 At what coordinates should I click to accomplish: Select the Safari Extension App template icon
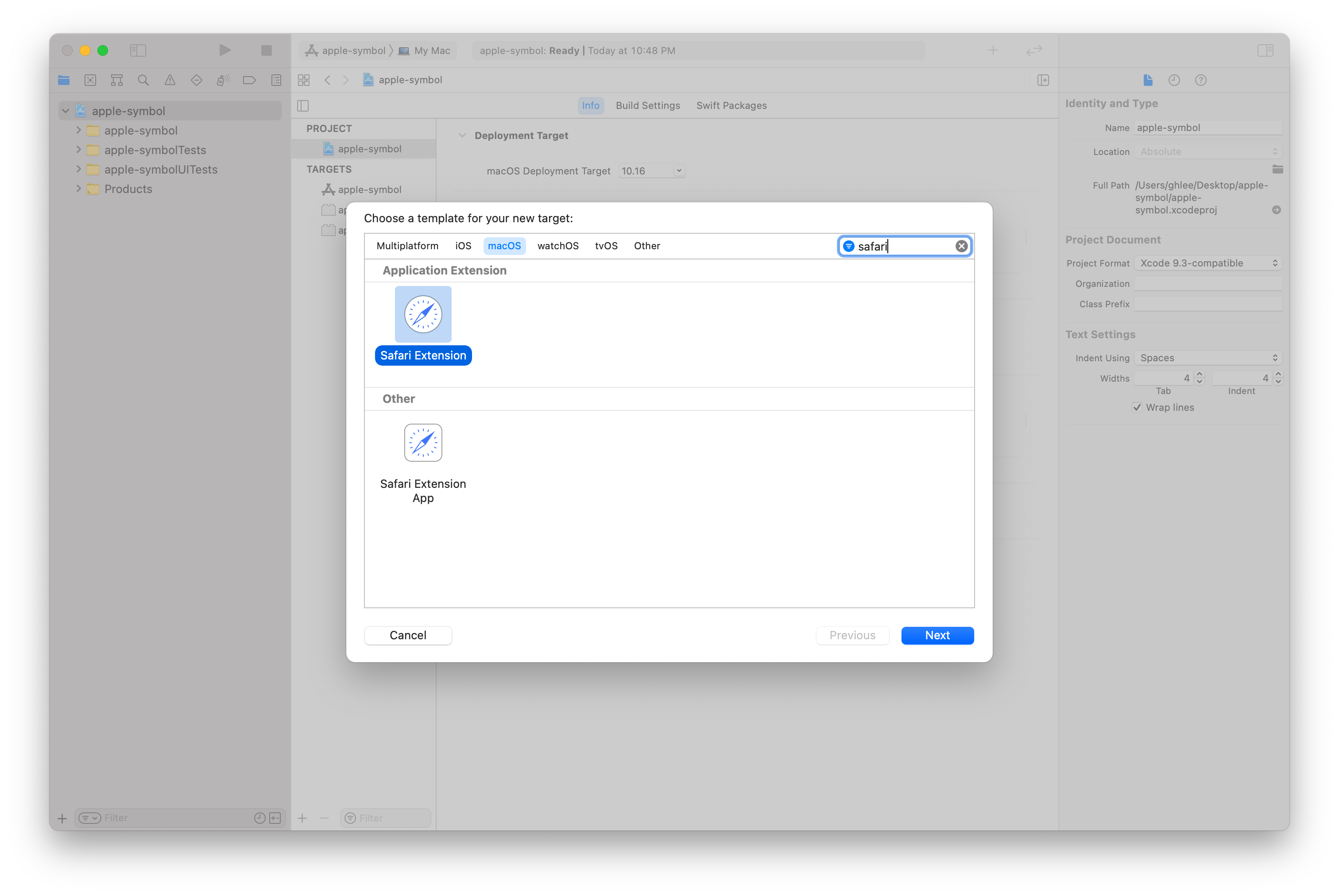click(423, 443)
